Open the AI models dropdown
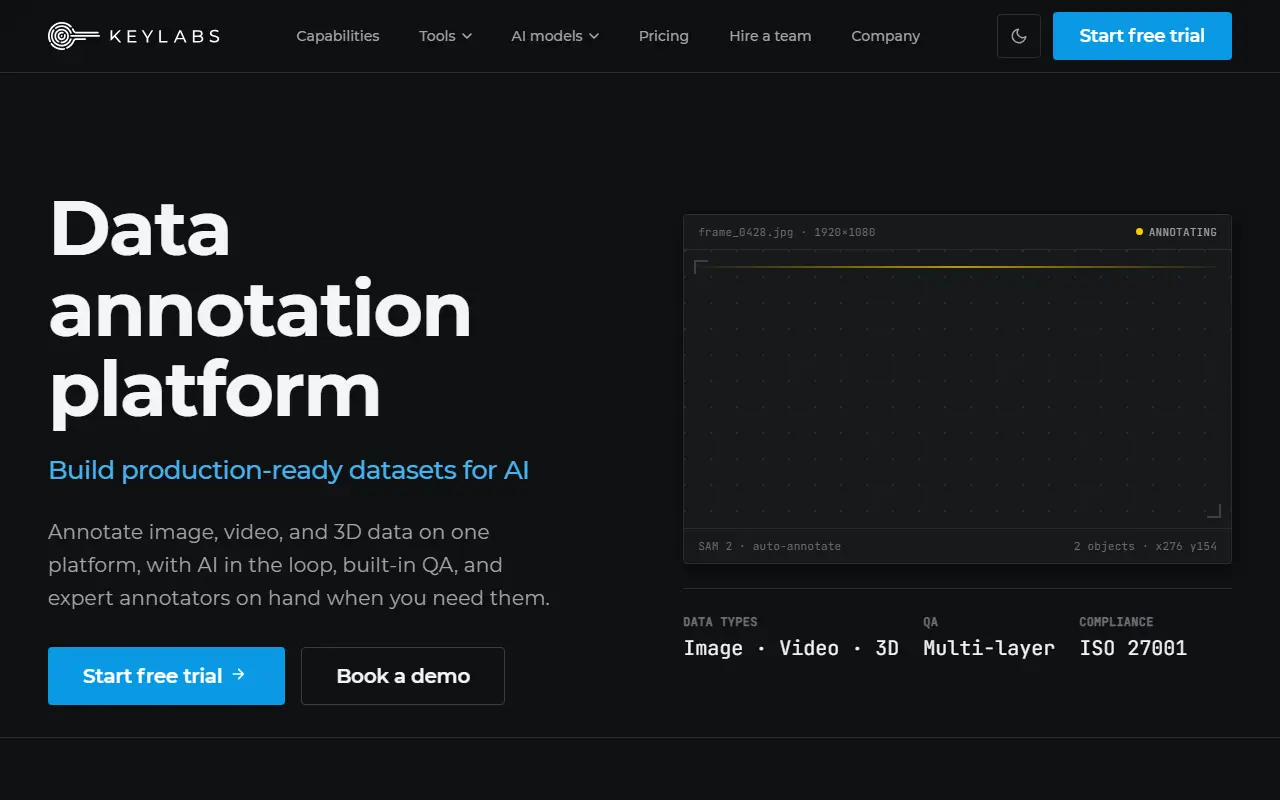Image resolution: width=1280 pixels, height=800 pixels. (555, 36)
